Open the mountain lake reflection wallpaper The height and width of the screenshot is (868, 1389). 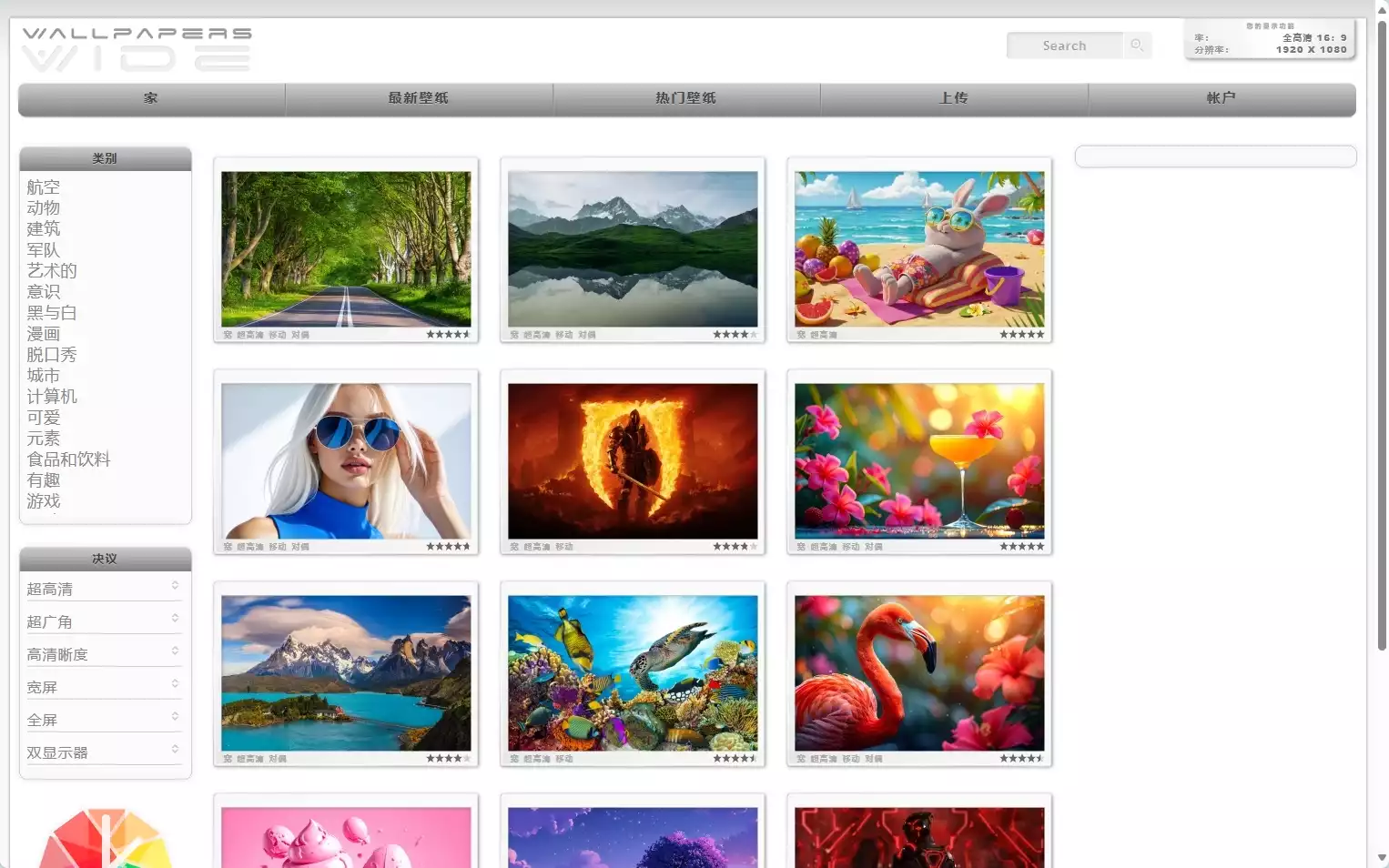633,249
